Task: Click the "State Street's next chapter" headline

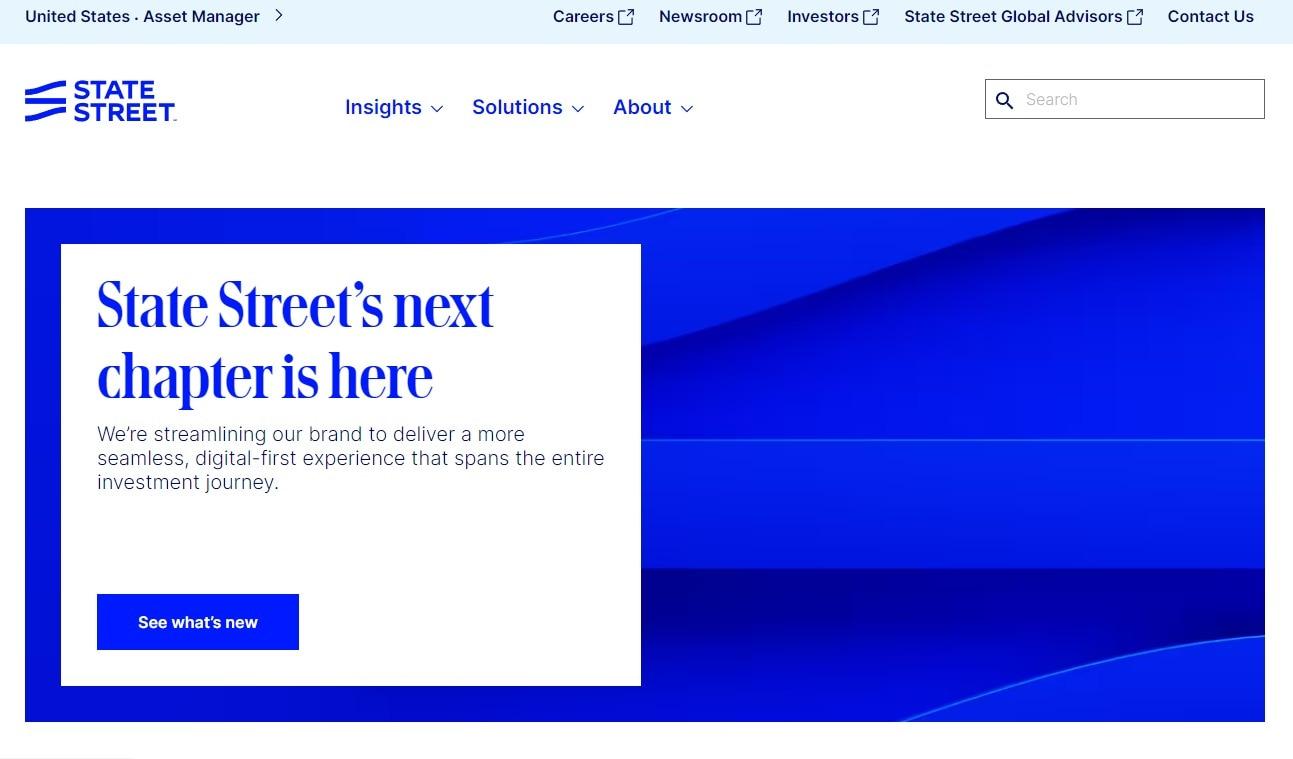Action: 295,340
